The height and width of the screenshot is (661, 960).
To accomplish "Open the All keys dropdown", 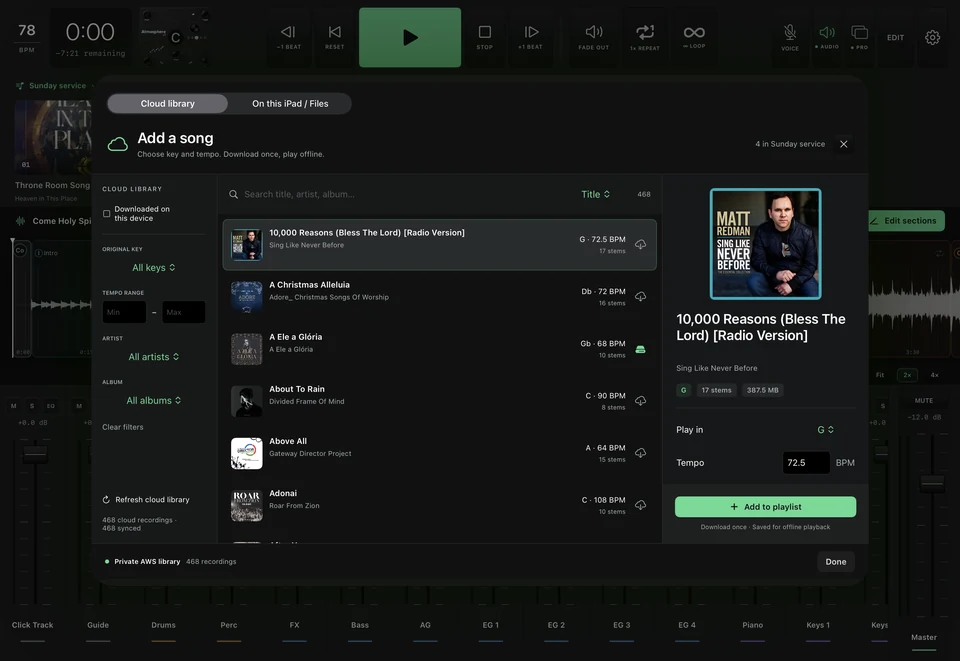I will [x=154, y=267].
